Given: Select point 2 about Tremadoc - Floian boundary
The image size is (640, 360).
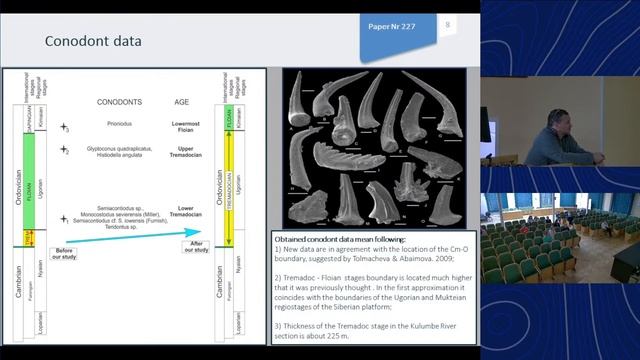Looking at the screenshot, I should point(373,292).
